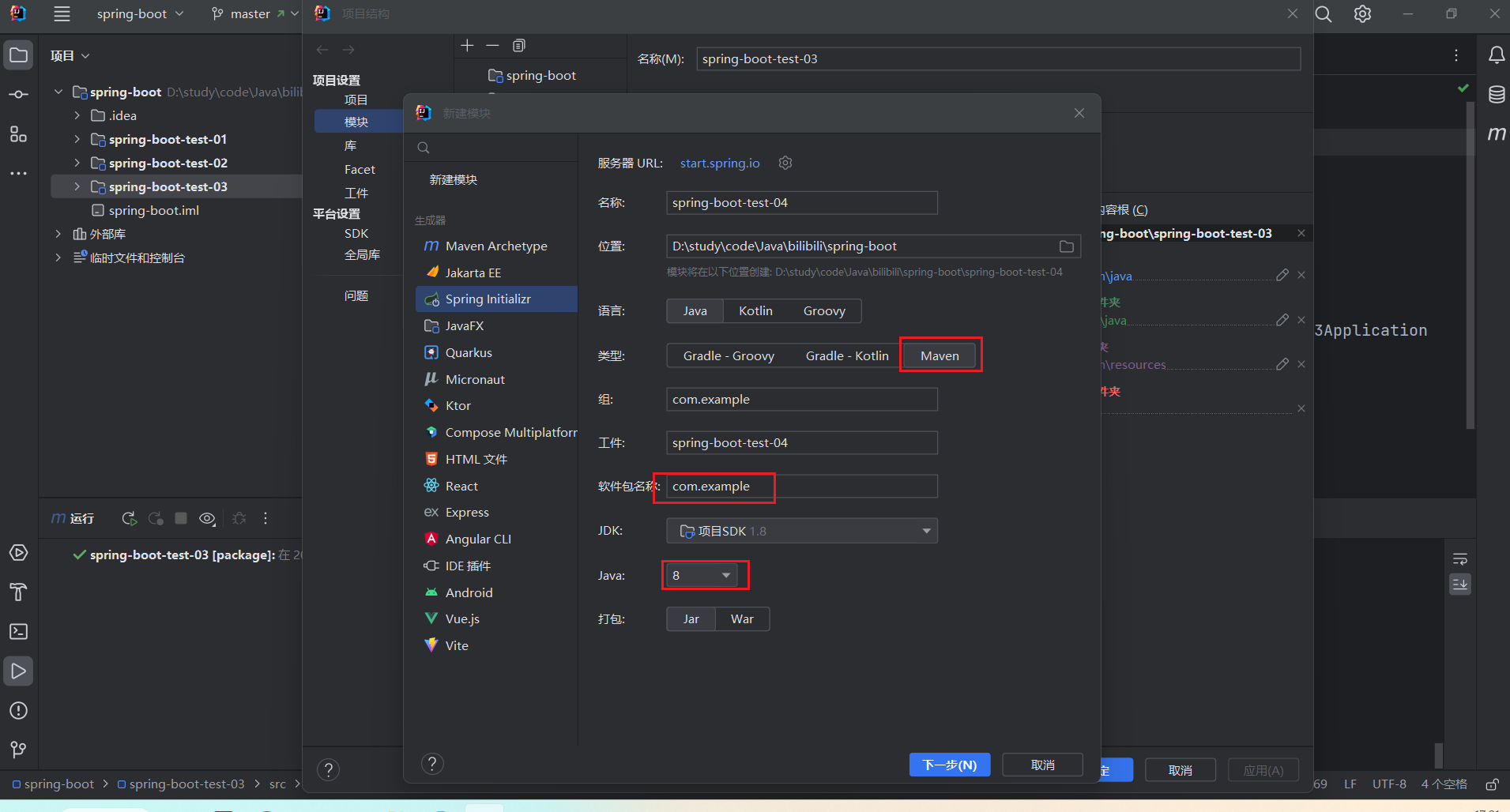The image size is (1510, 812).
Task: Expand the .idea folder node
Action: [77, 115]
